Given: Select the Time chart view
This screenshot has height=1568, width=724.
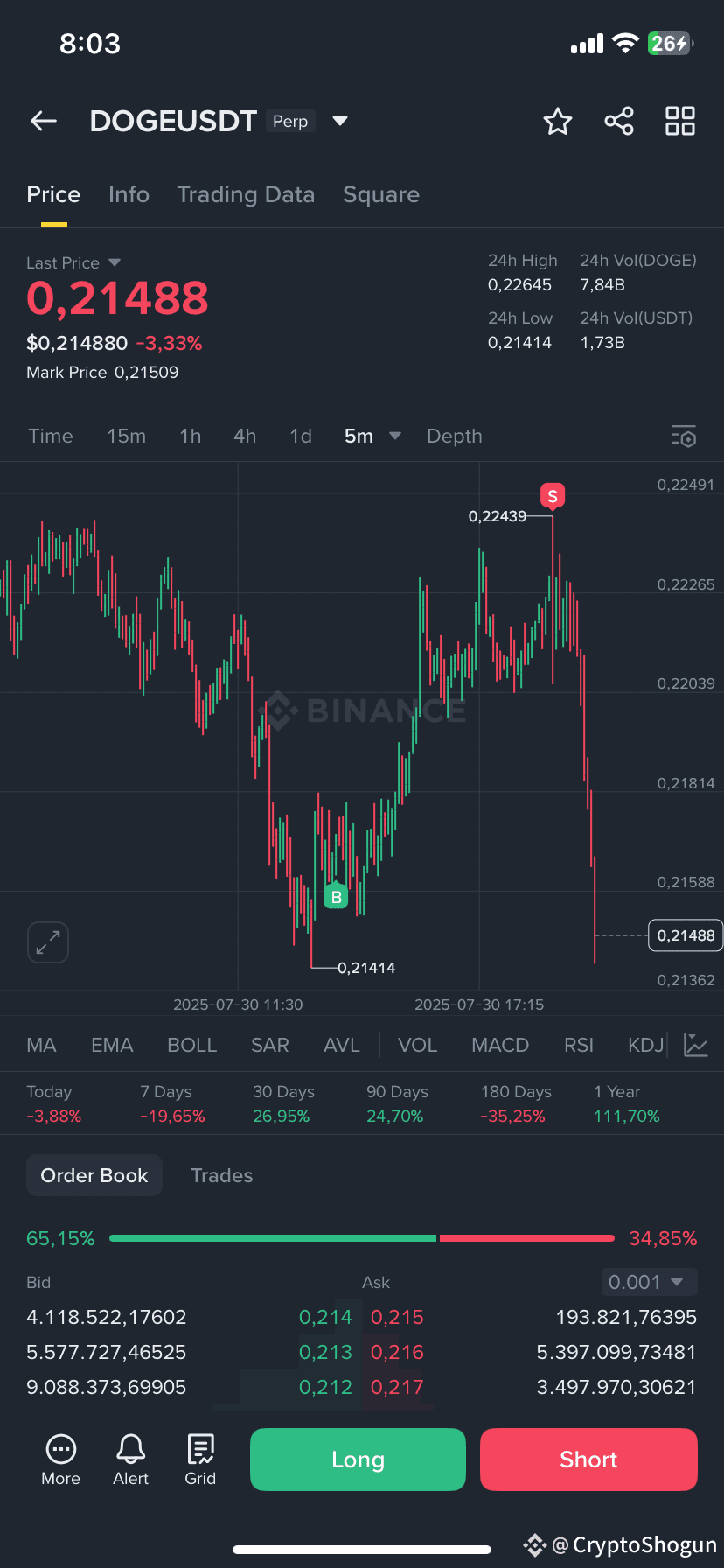Looking at the screenshot, I should 51,436.
